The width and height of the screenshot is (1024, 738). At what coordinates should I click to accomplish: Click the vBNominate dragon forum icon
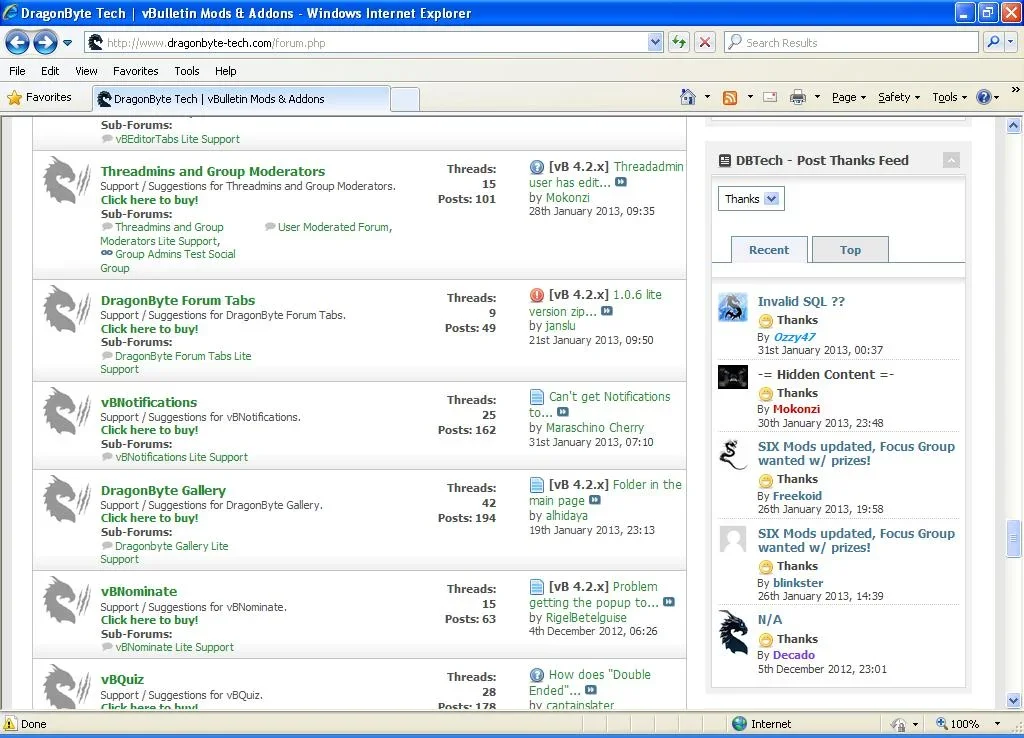tap(66, 601)
